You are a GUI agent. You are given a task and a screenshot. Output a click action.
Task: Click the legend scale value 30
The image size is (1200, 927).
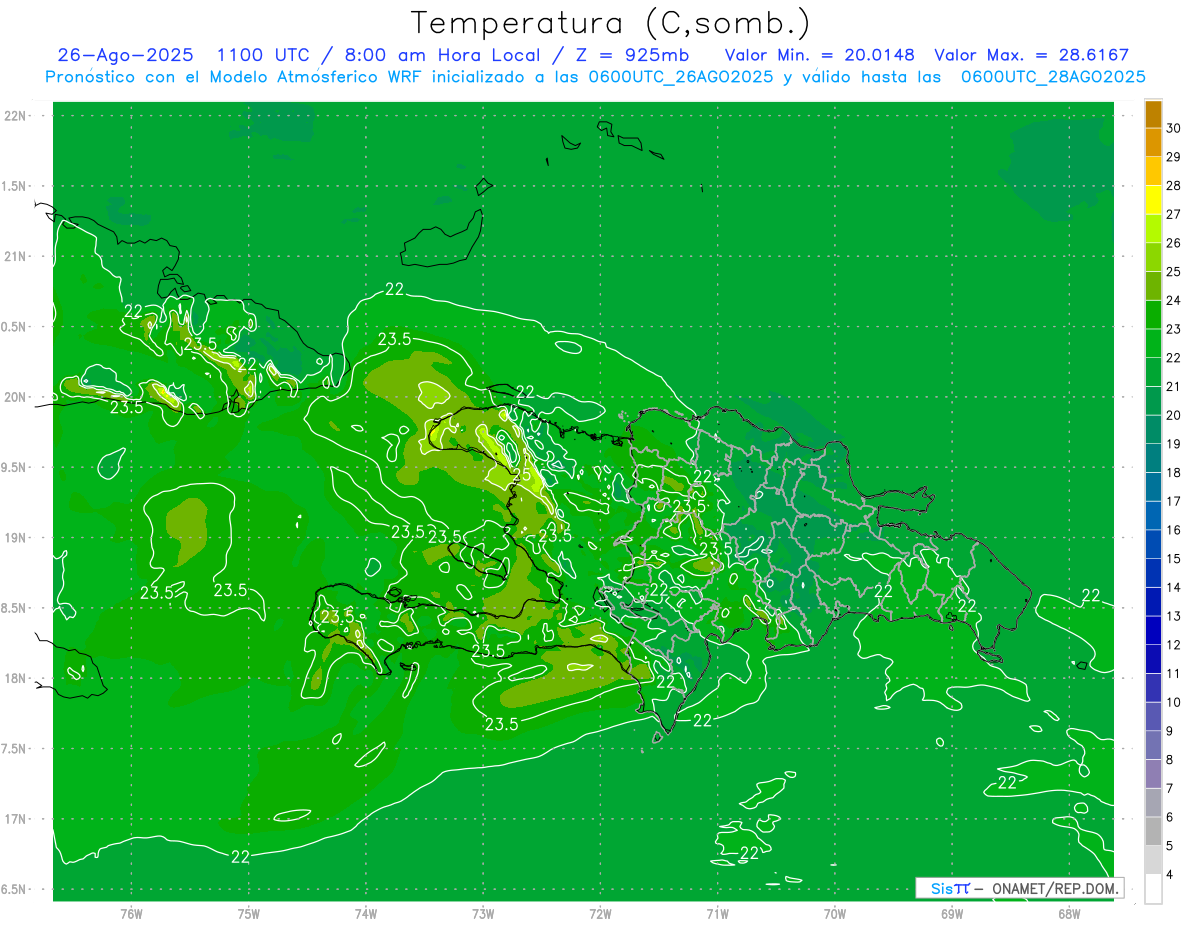1174,128
